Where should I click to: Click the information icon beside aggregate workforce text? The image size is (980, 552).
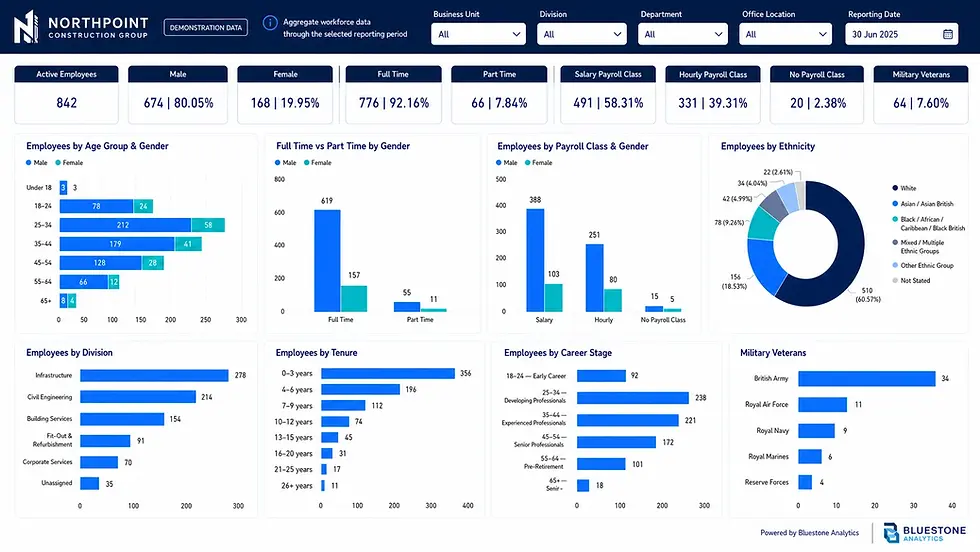pos(270,23)
